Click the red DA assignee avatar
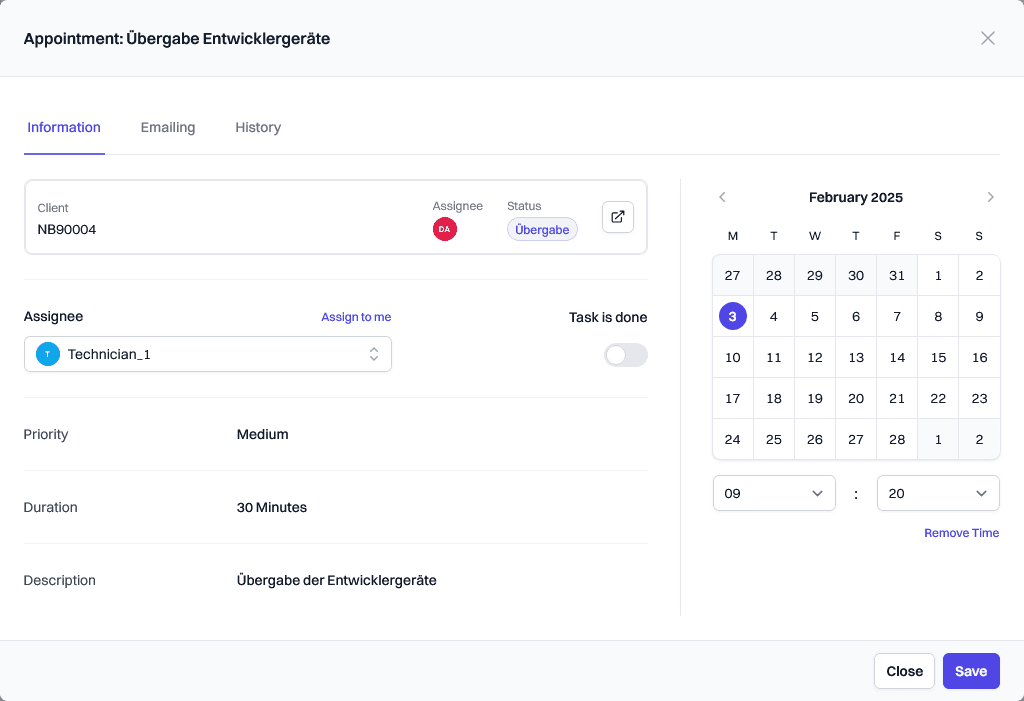The width and height of the screenshot is (1024, 701). coord(444,229)
